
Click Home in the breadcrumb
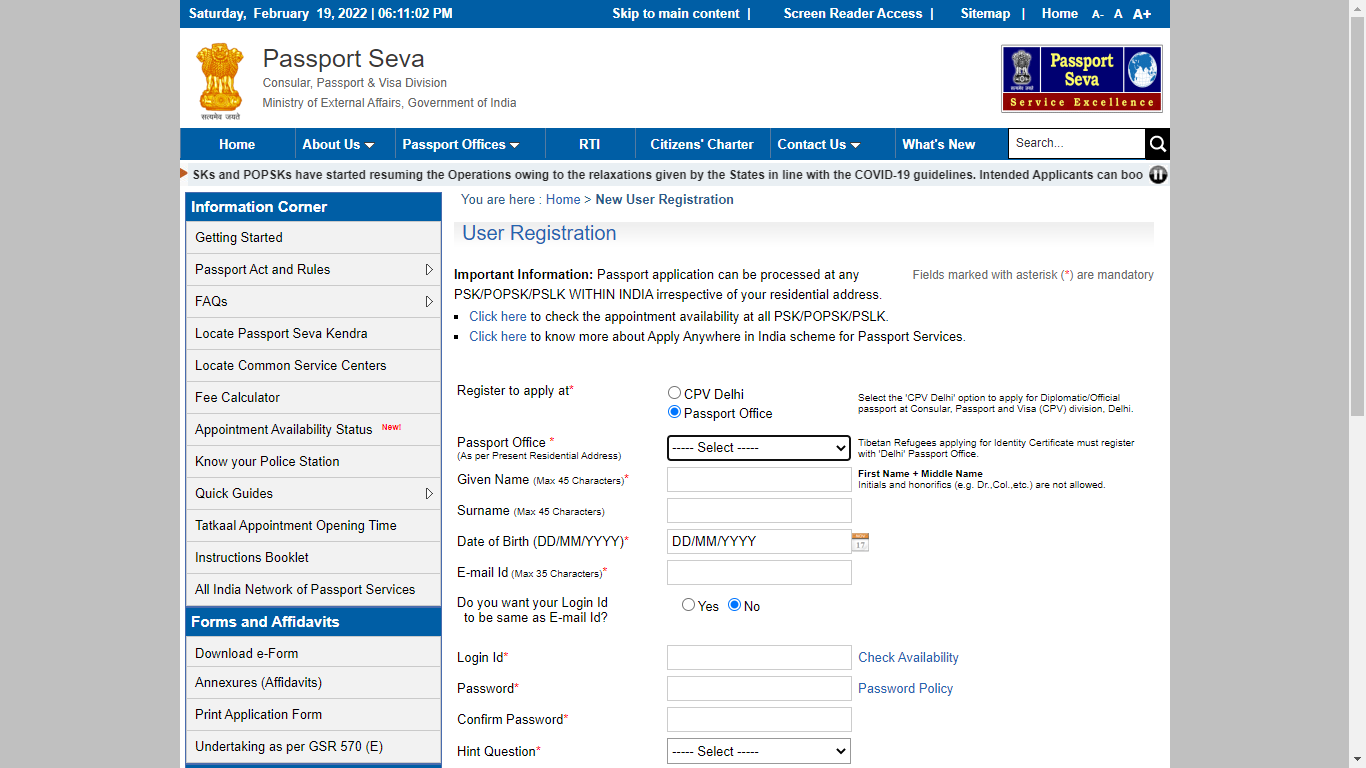[x=563, y=200]
